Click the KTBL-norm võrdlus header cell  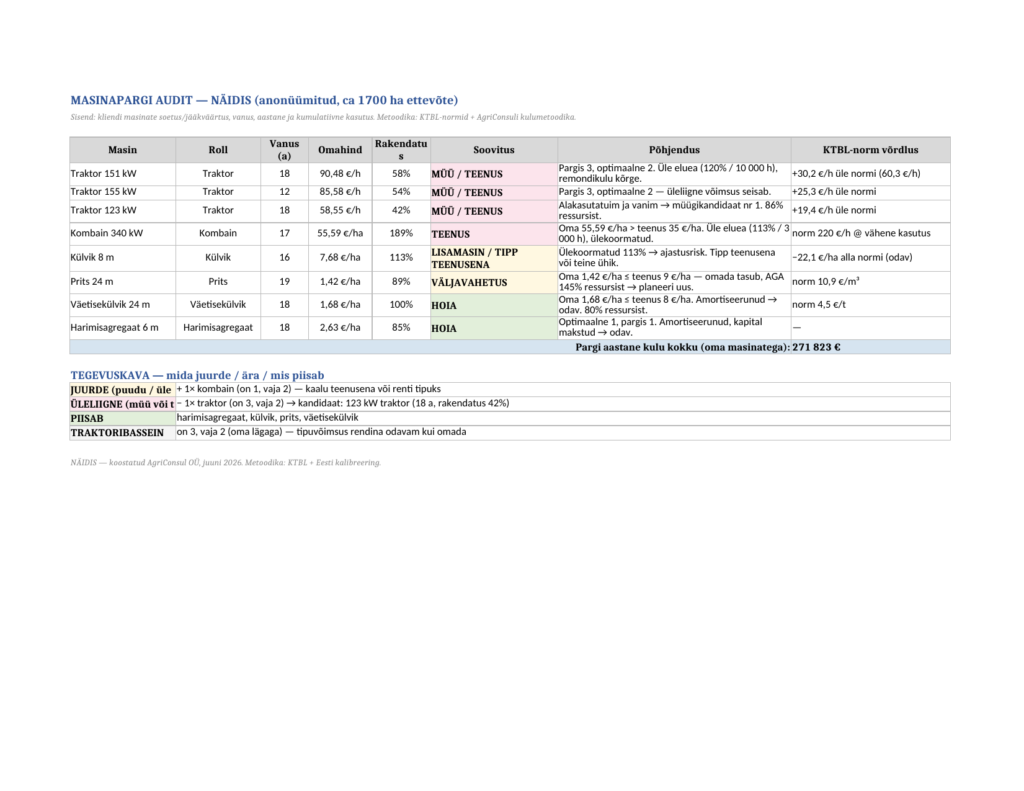871,150
